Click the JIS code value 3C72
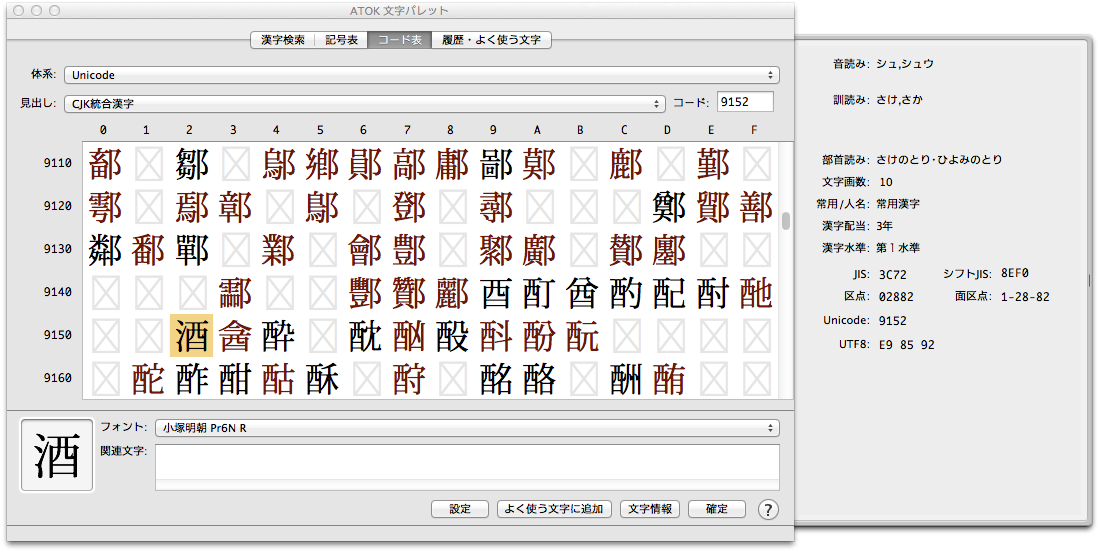 (892, 274)
